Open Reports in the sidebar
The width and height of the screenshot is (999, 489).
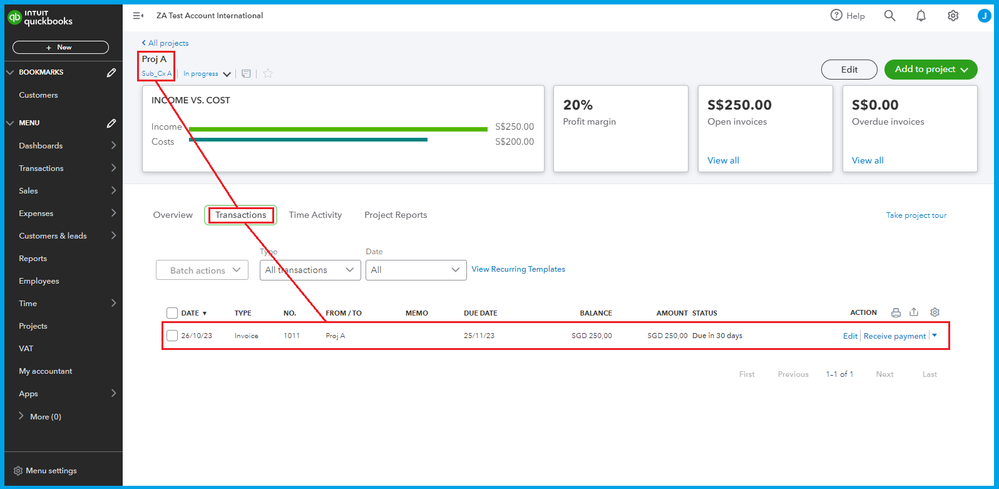coord(33,259)
